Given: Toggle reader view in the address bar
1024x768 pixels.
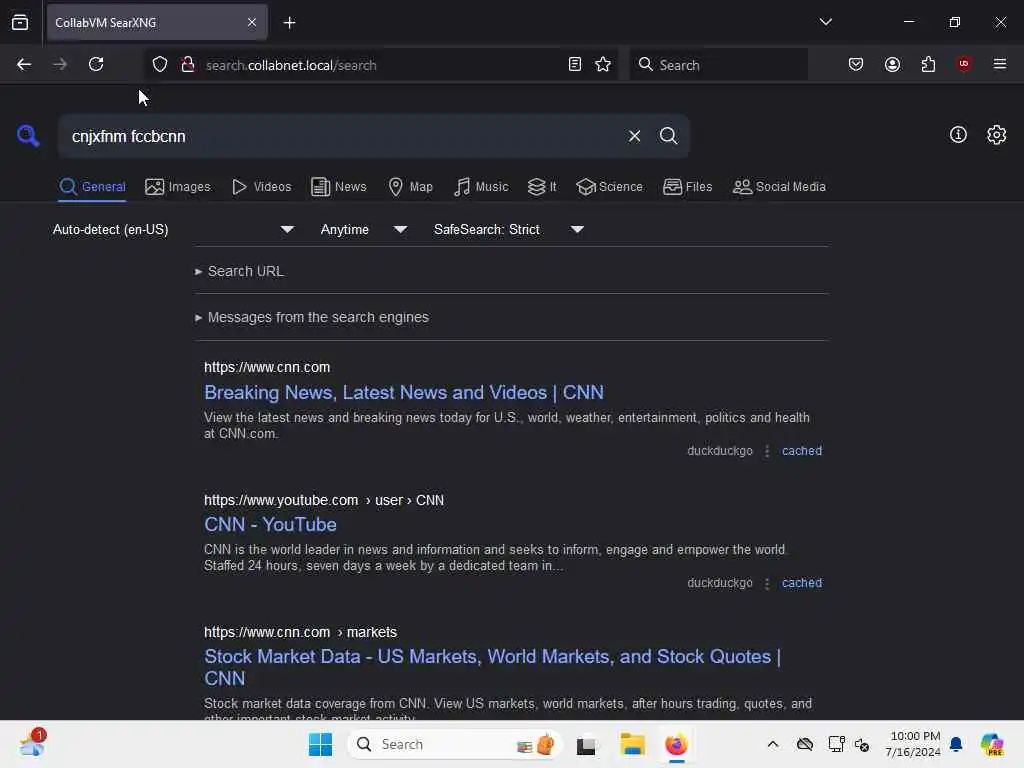Looking at the screenshot, I should [575, 64].
